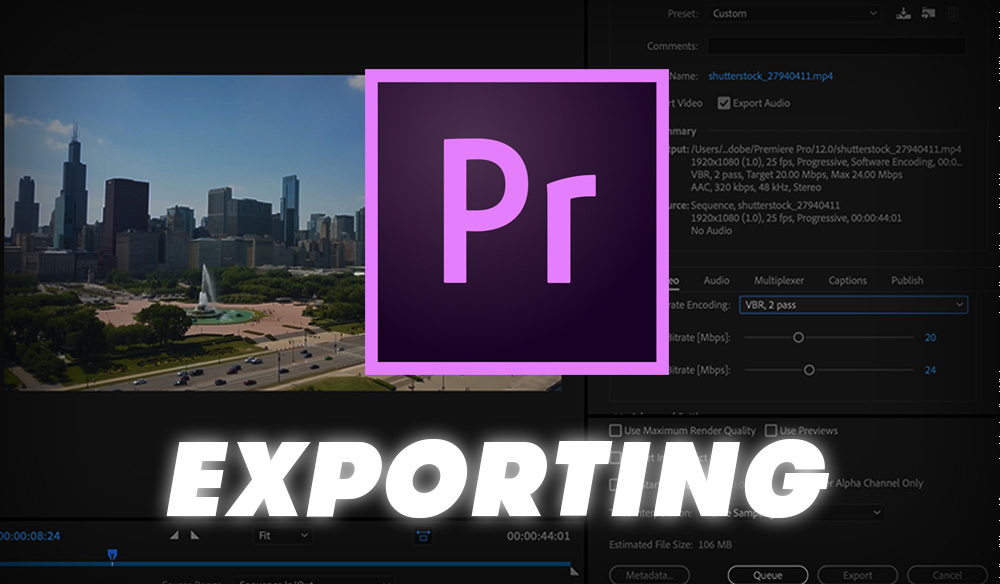The width and height of the screenshot is (1000, 584).
Task: Click the duration timecode 00:00:44:01
Action: pyautogui.click(x=538, y=536)
